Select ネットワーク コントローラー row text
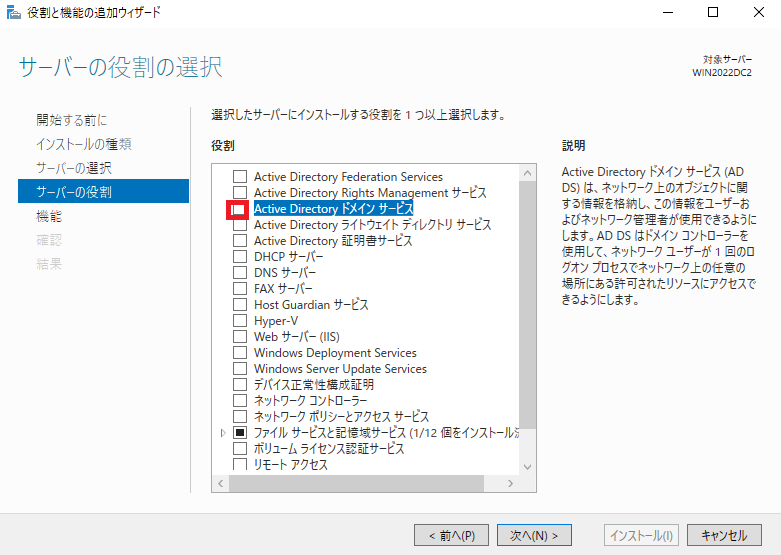This screenshot has width=781, height=555. click(310, 400)
